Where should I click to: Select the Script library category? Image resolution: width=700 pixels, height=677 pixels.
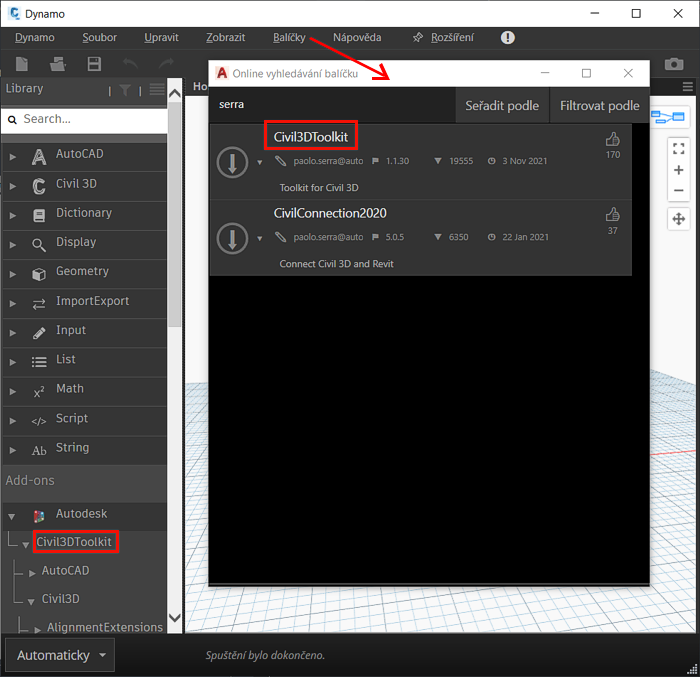pyautogui.click(x=85, y=421)
